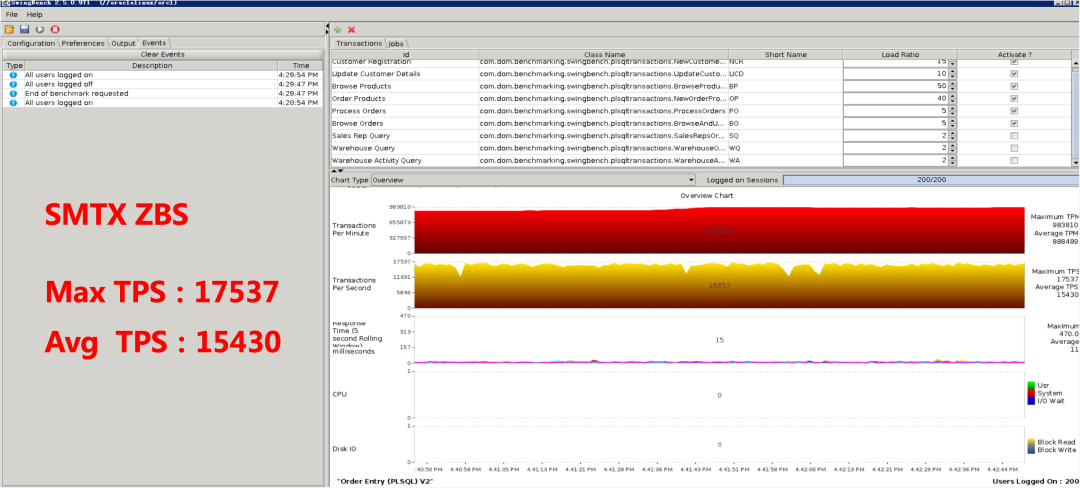Screen dimensions: 1080x488
Task: Sort events by the Description column header
Action: pos(150,65)
